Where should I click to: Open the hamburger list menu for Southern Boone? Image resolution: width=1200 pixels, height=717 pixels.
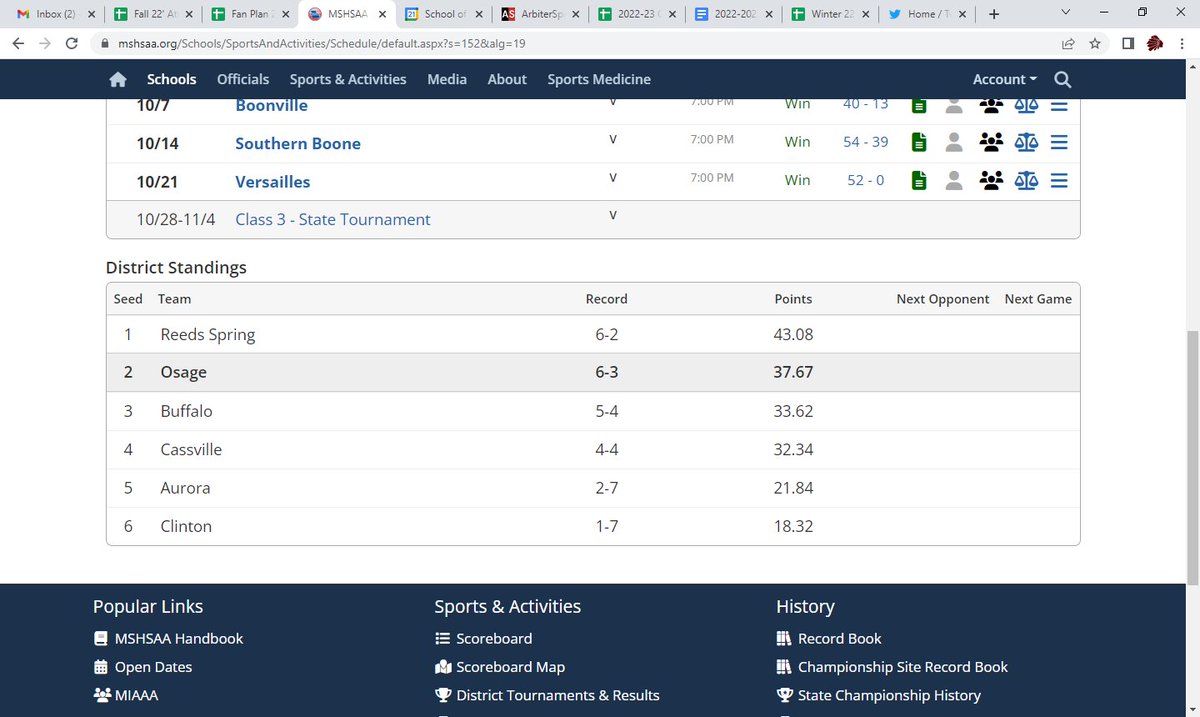click(x=1059, y=143)
